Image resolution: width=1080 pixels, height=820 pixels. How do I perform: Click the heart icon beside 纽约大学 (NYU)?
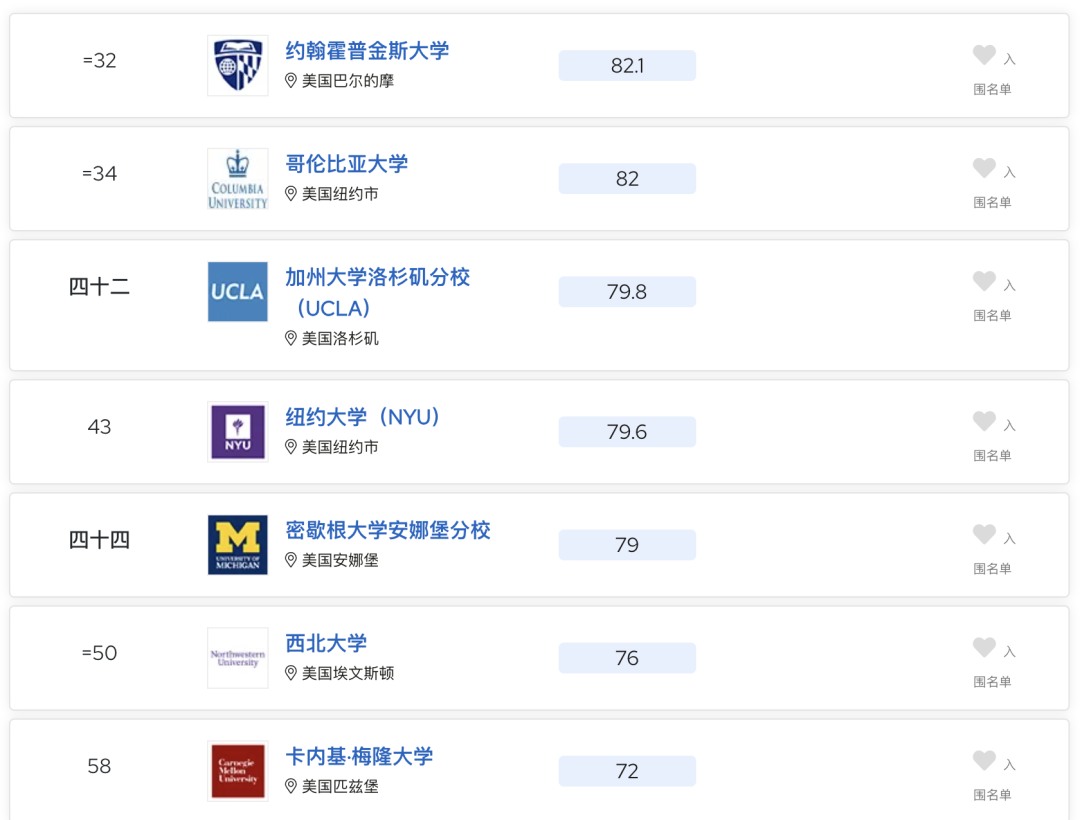(984, 421)
